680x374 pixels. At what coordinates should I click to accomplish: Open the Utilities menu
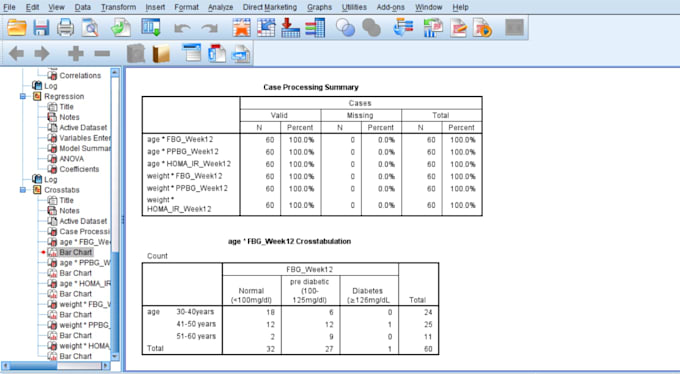[354, 7]
